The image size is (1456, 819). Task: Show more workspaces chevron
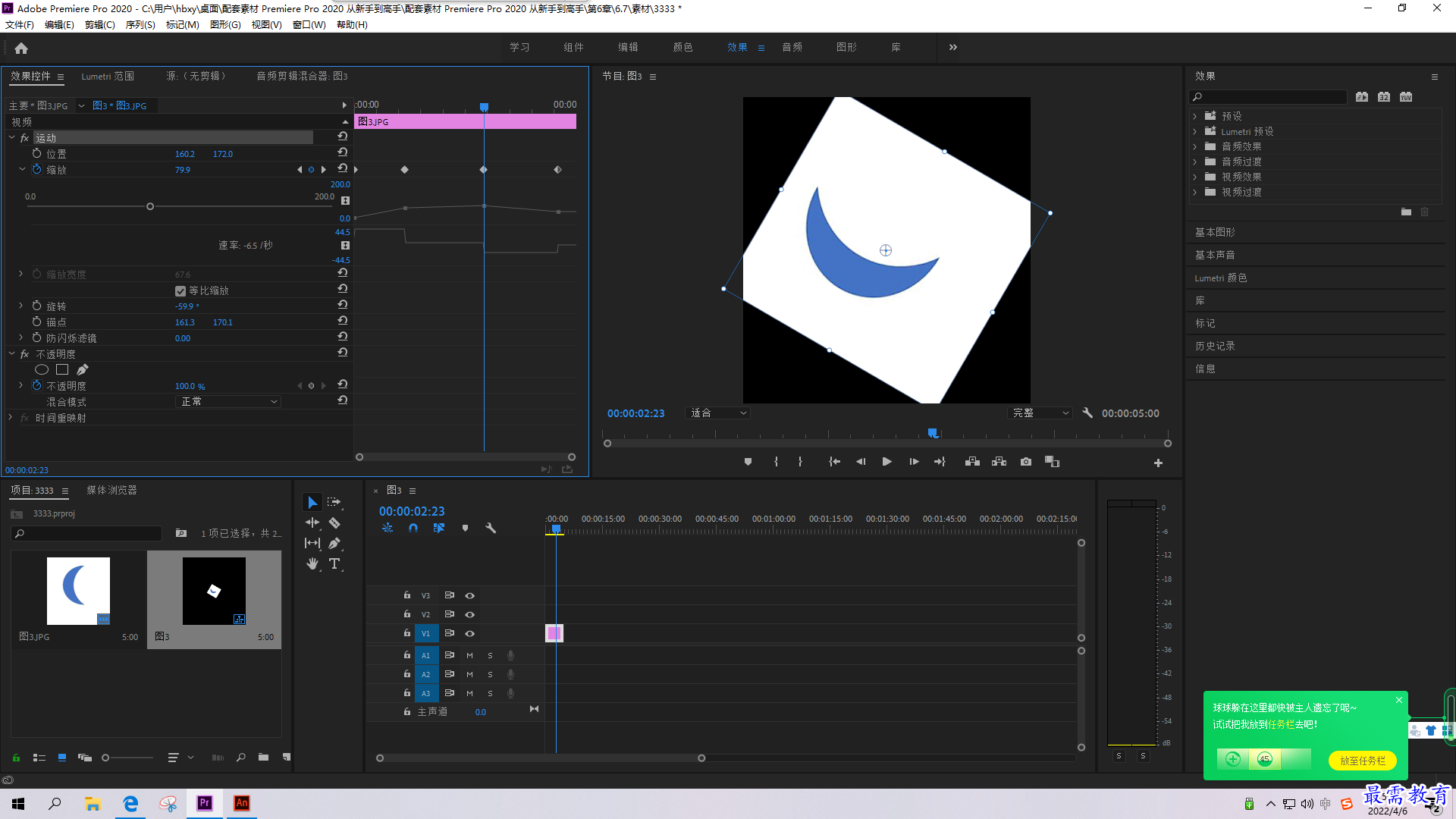point(953,47)
